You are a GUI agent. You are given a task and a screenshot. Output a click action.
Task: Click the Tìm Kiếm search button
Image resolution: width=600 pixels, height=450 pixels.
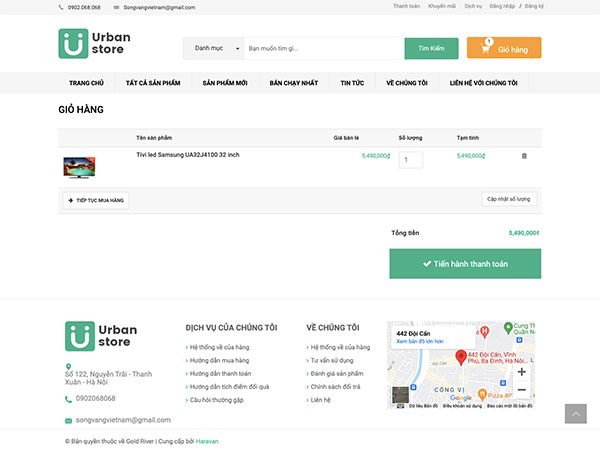(x=431, y=48)
